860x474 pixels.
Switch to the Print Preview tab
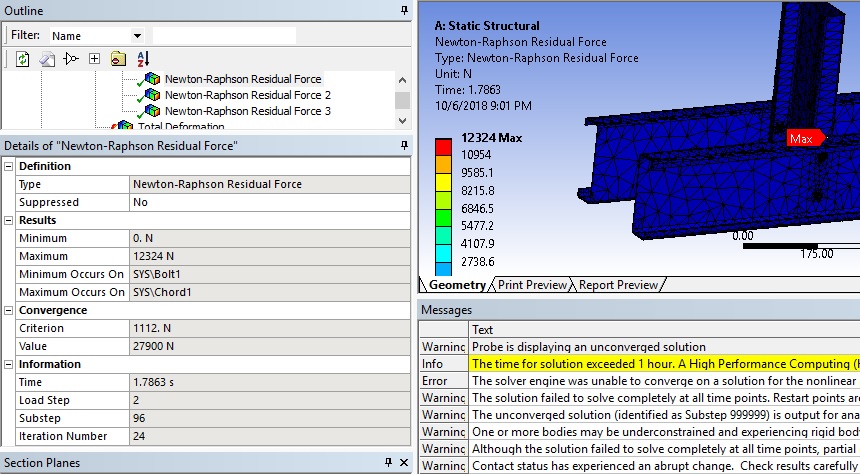coord(531,285)
